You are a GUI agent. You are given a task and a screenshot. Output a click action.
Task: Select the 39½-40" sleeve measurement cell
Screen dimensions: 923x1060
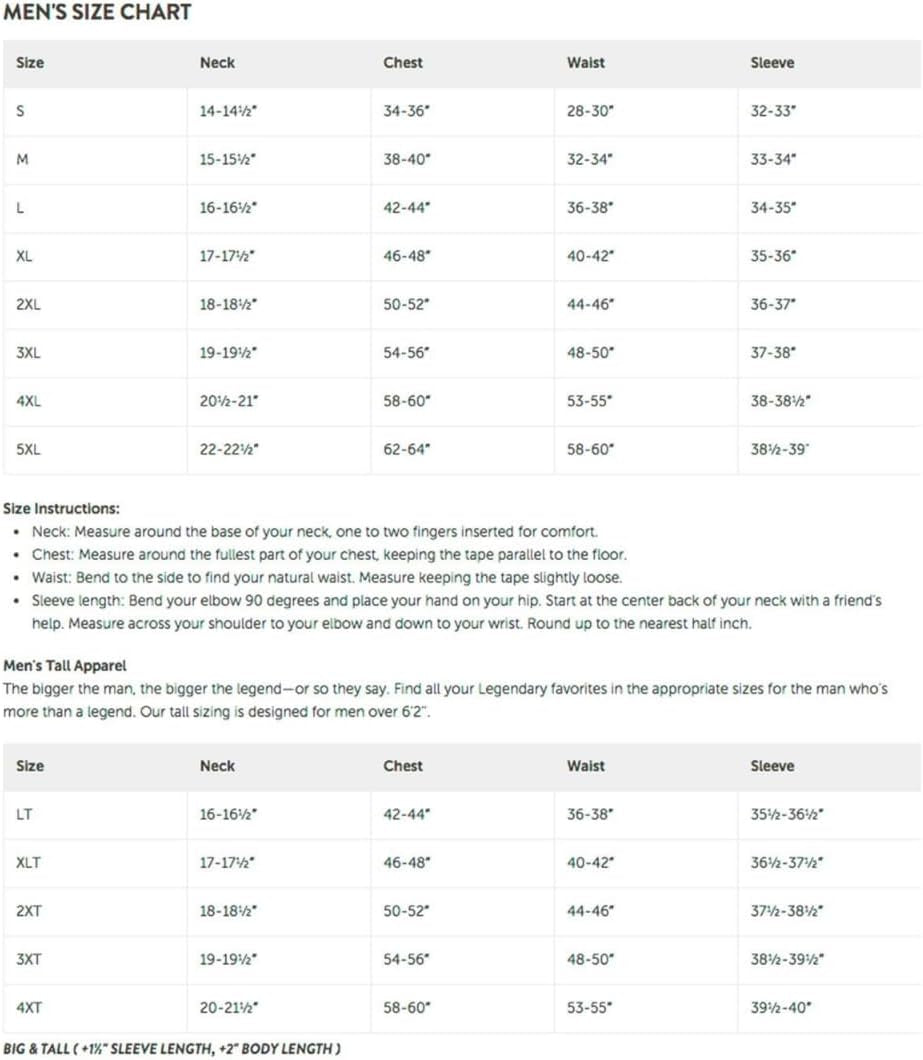(782, 1007)
